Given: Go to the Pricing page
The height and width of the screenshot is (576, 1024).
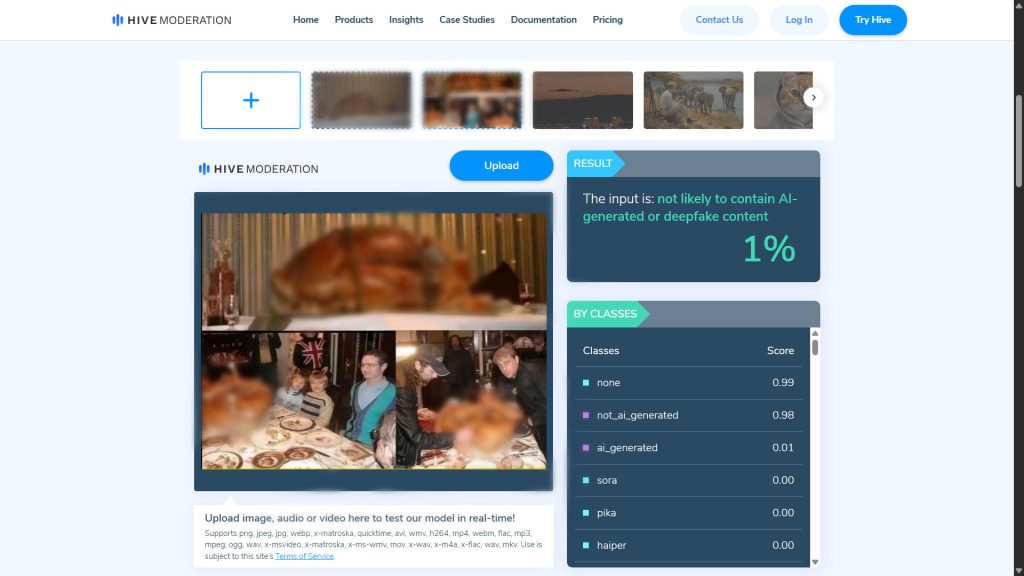Looking at the screenshot, I should coord(607,20).
